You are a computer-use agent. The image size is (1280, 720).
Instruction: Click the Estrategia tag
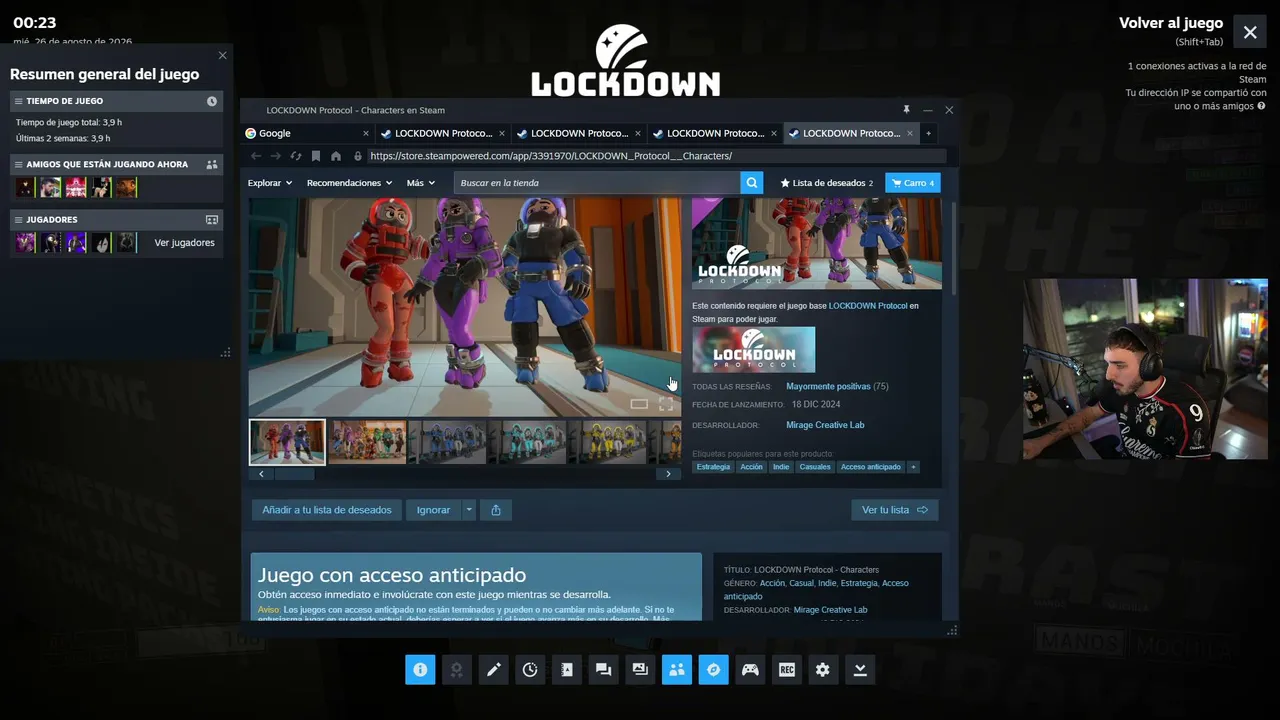(714, 467)
